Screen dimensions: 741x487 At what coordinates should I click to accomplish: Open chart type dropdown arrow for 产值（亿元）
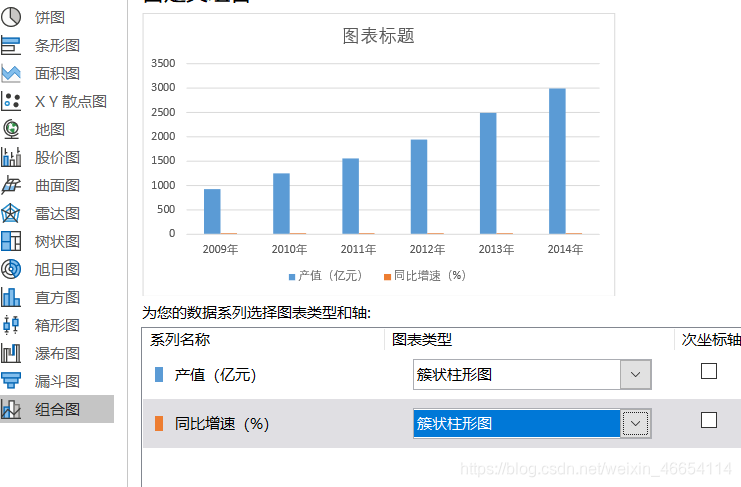636,375
